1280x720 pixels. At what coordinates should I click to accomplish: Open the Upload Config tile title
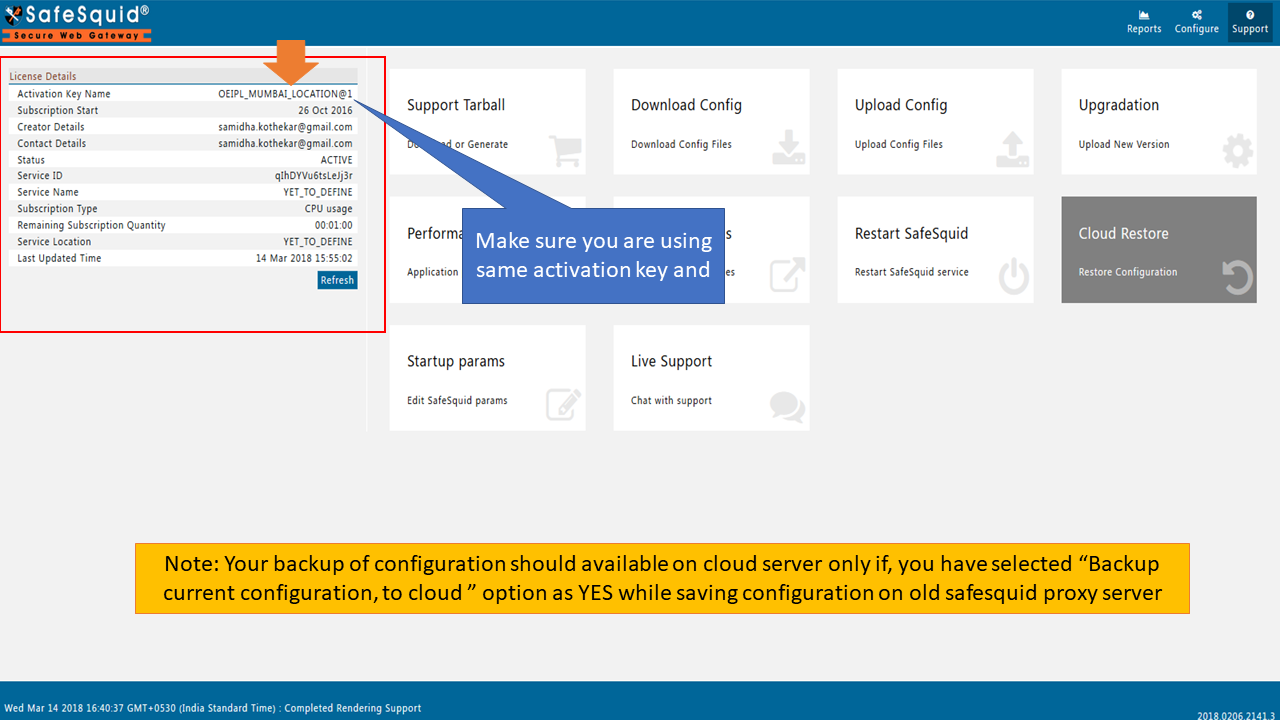coord(901,105)
